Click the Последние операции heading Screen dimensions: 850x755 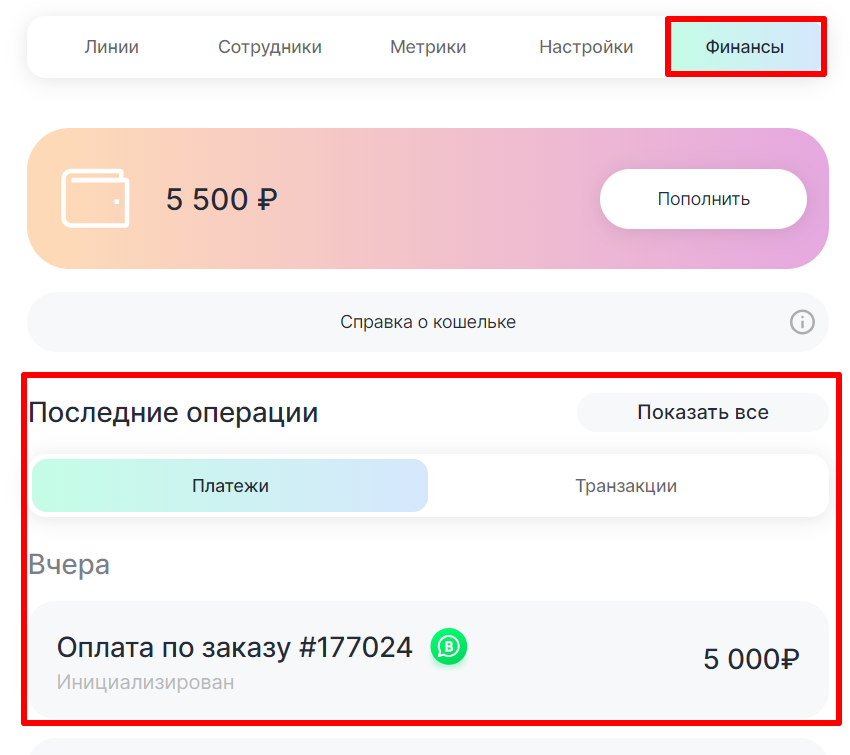(173, 412)
